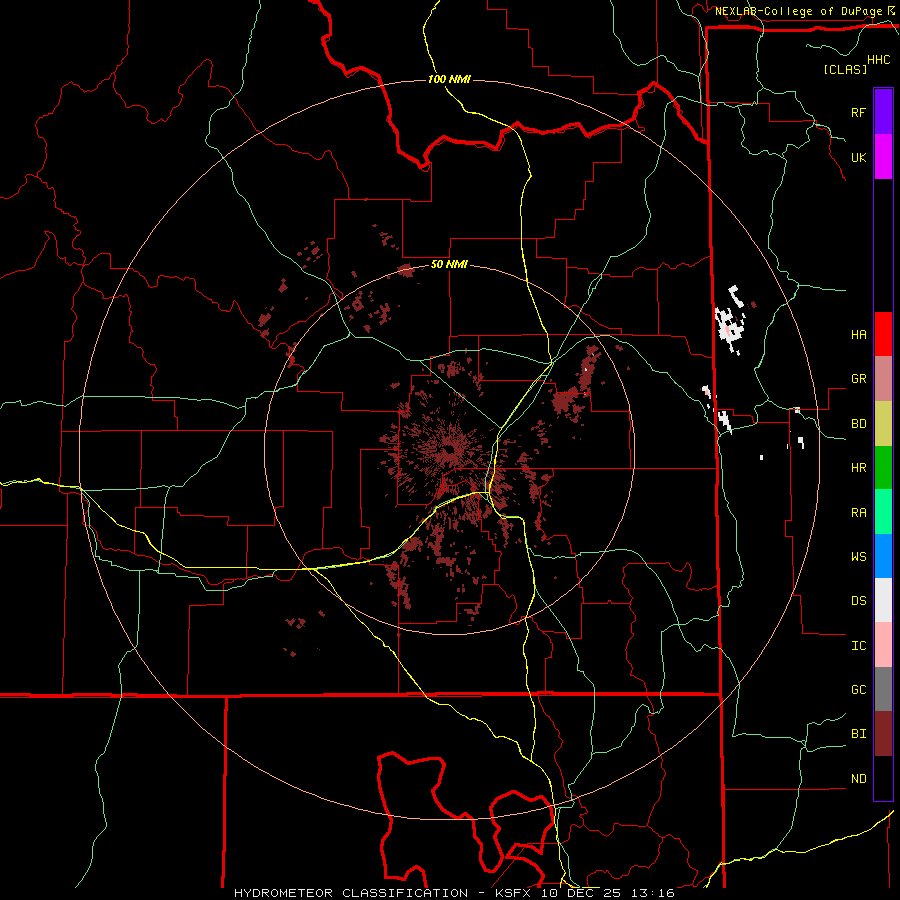Click the UK legend label
This screenshot has height=900, width=900.
[x=858, y=157]
